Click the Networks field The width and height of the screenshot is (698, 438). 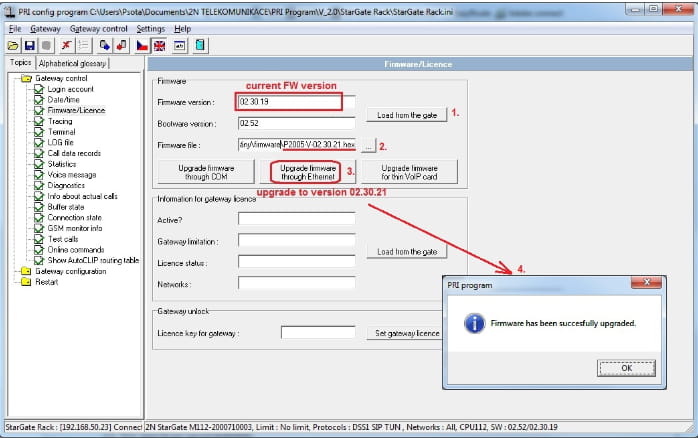[x=296, y=283]
